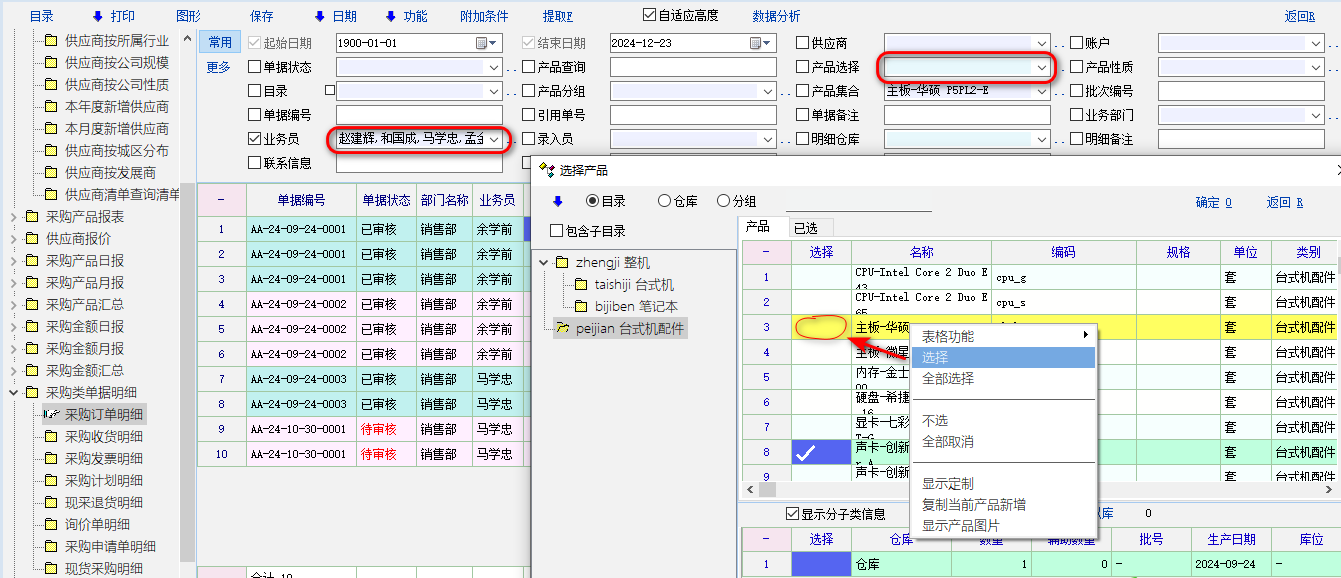Click the blue arrow icon beside 日期
The image size is (1341, 578).
coord(319,16)
